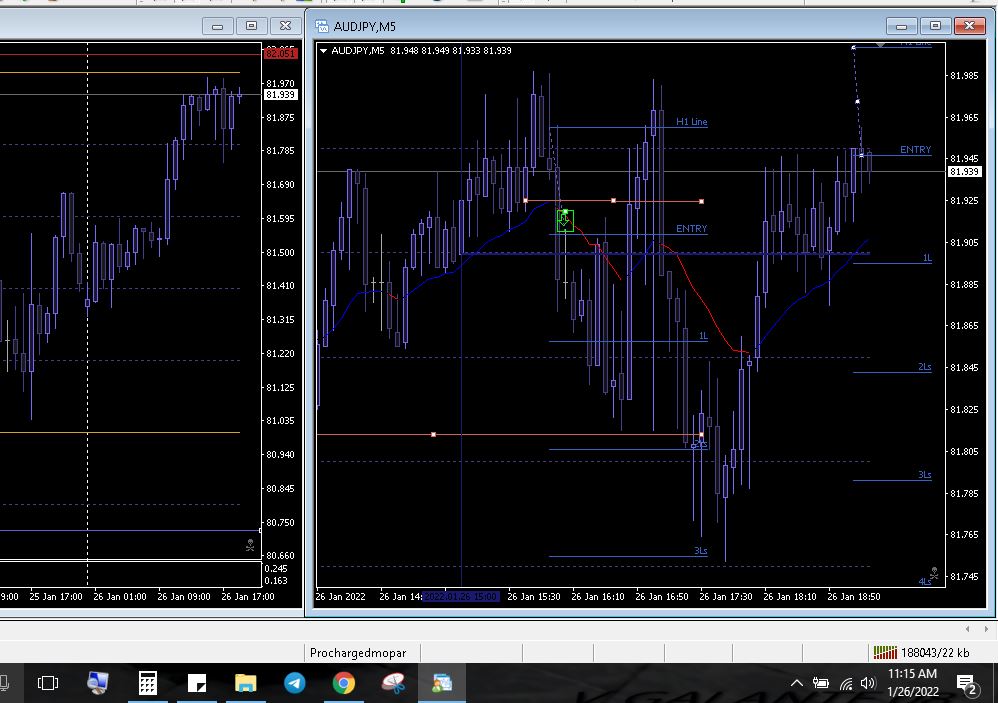Open the notification center with 2 alerts
Screen dimensions: 998x703
[x=966, y=683]
